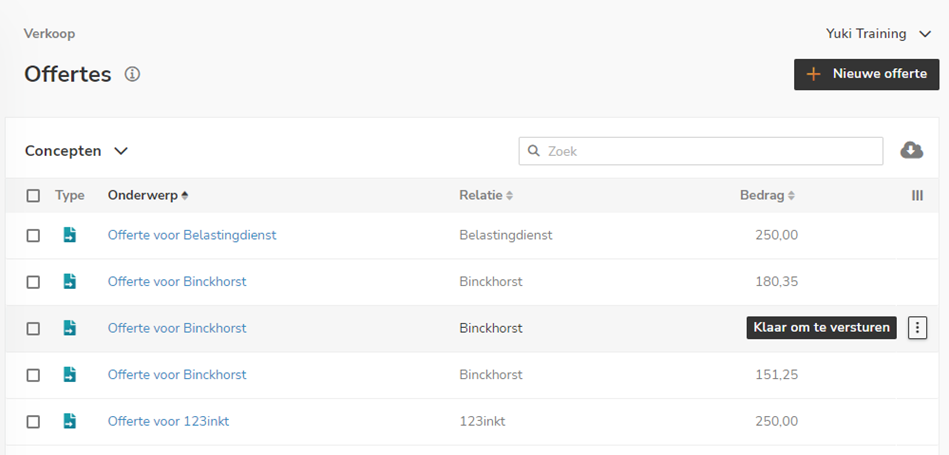The image size is (949, 455).
Task: Click the Nieuwe offerte button
Action: point(866,74)
